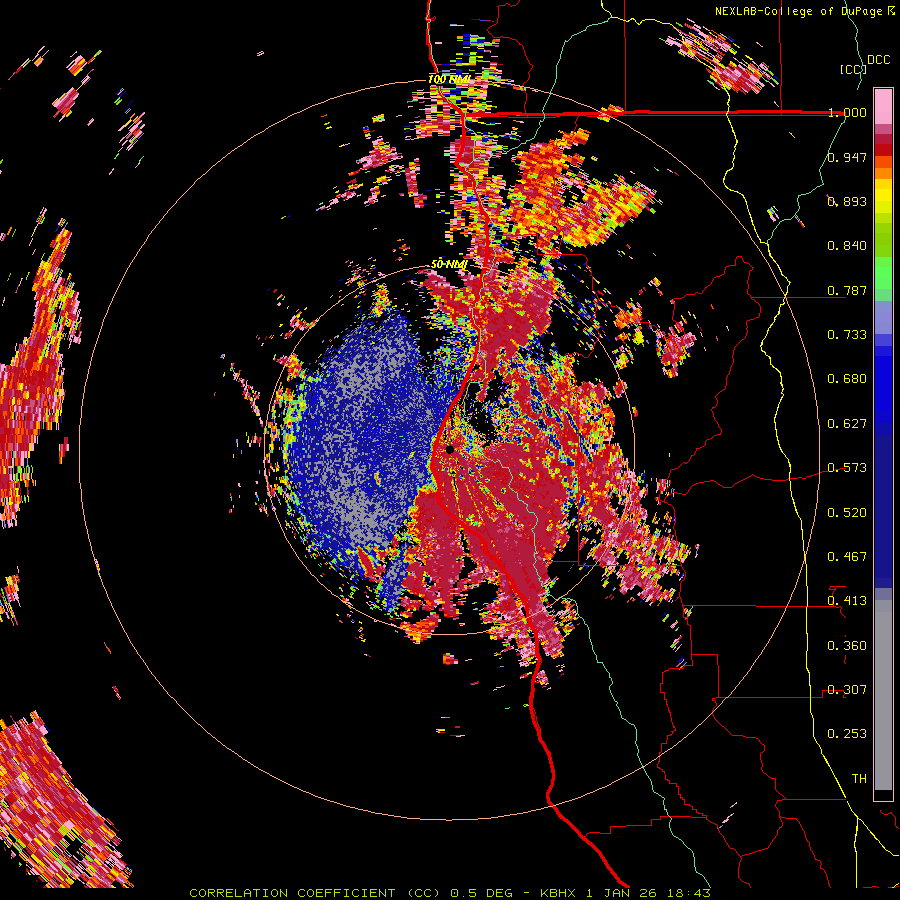Click the yellow color bar segment
This screenshot has width=900, height=900.
click(883, 197)
